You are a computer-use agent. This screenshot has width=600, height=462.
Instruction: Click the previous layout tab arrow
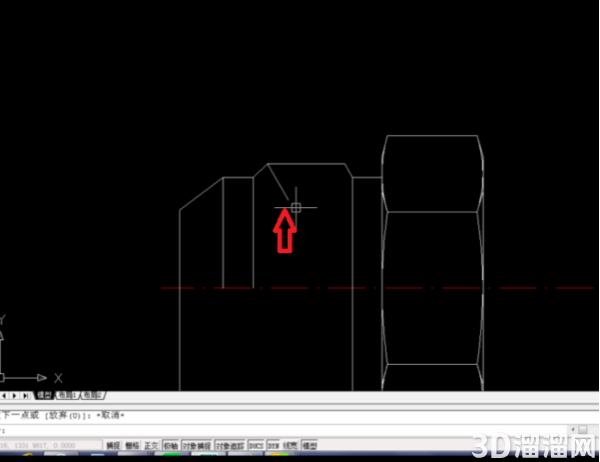pyautogui.click(x=4, y=395)
